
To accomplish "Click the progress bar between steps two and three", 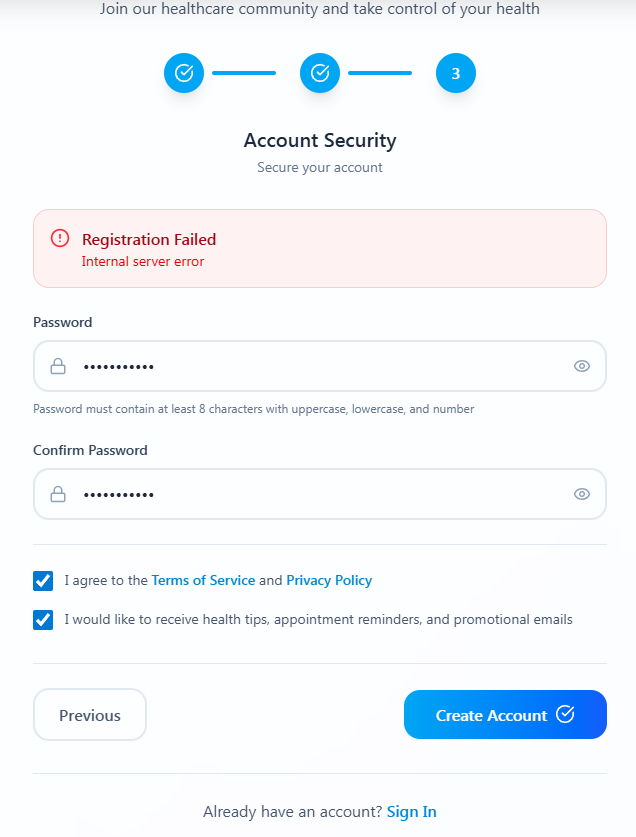I will [380, 73].
